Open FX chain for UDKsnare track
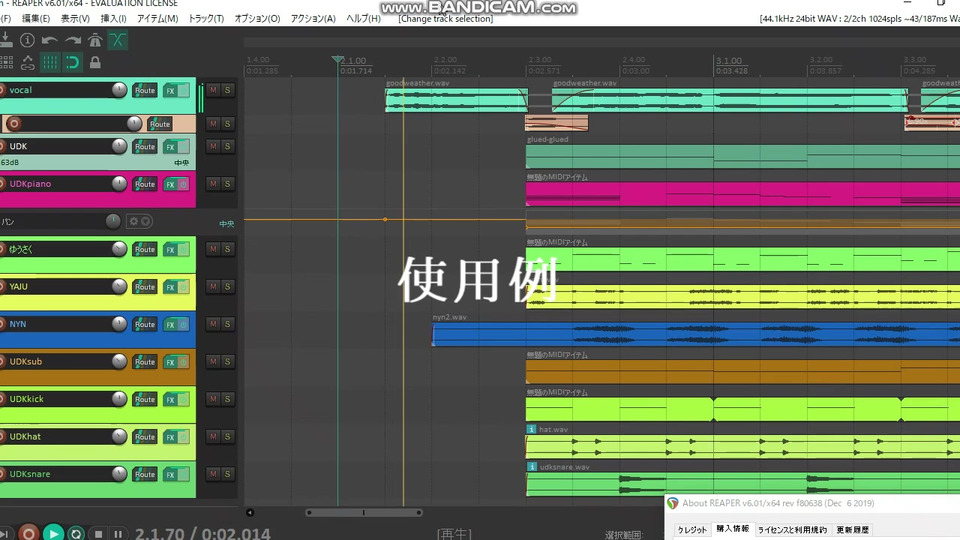This screenshot has width=960, height=540. pos(170,474)
